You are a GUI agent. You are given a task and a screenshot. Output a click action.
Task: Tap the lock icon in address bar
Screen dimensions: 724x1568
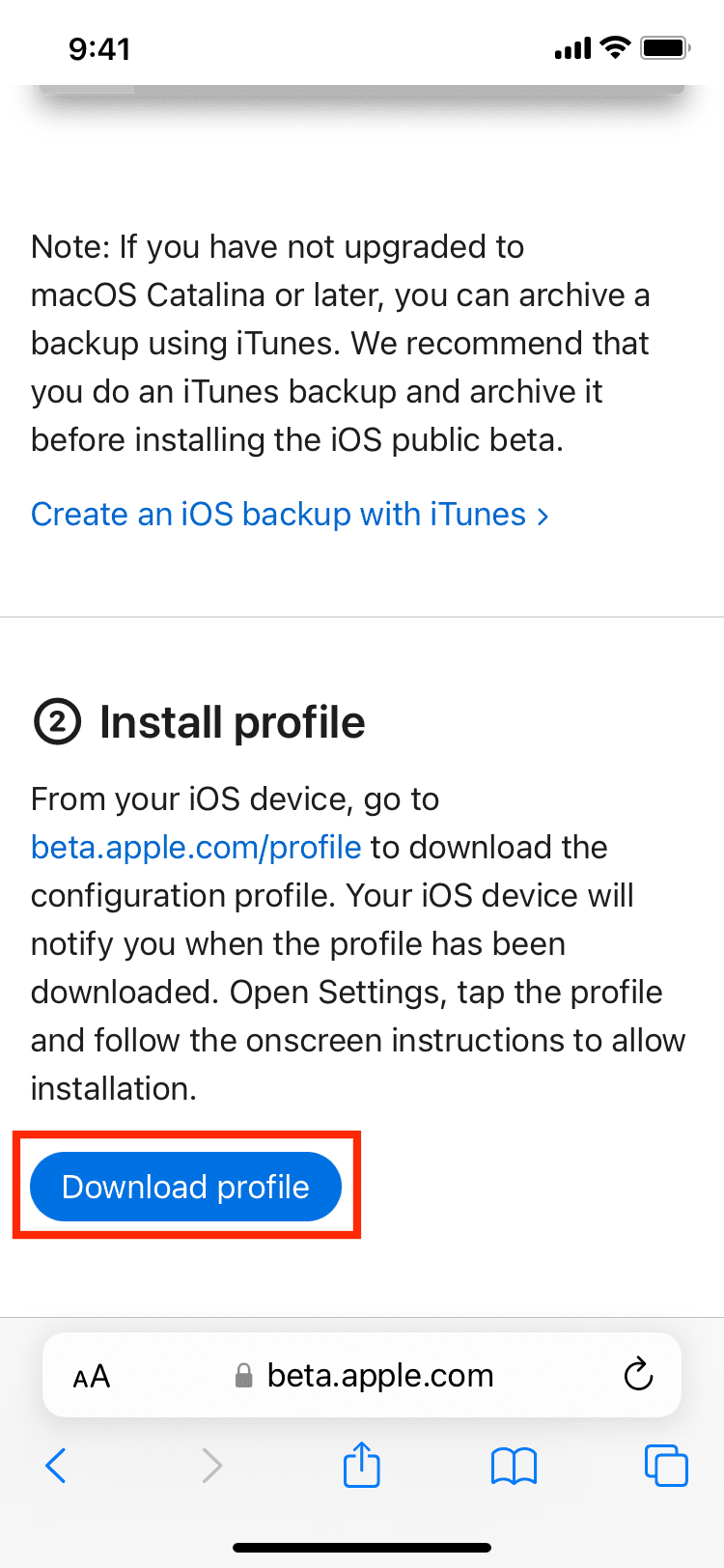pyautogui.click(x=244, y=1375)
